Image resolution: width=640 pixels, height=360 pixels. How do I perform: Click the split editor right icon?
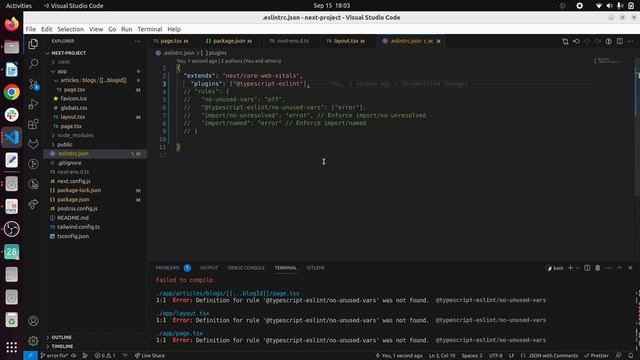click(620, 41)
